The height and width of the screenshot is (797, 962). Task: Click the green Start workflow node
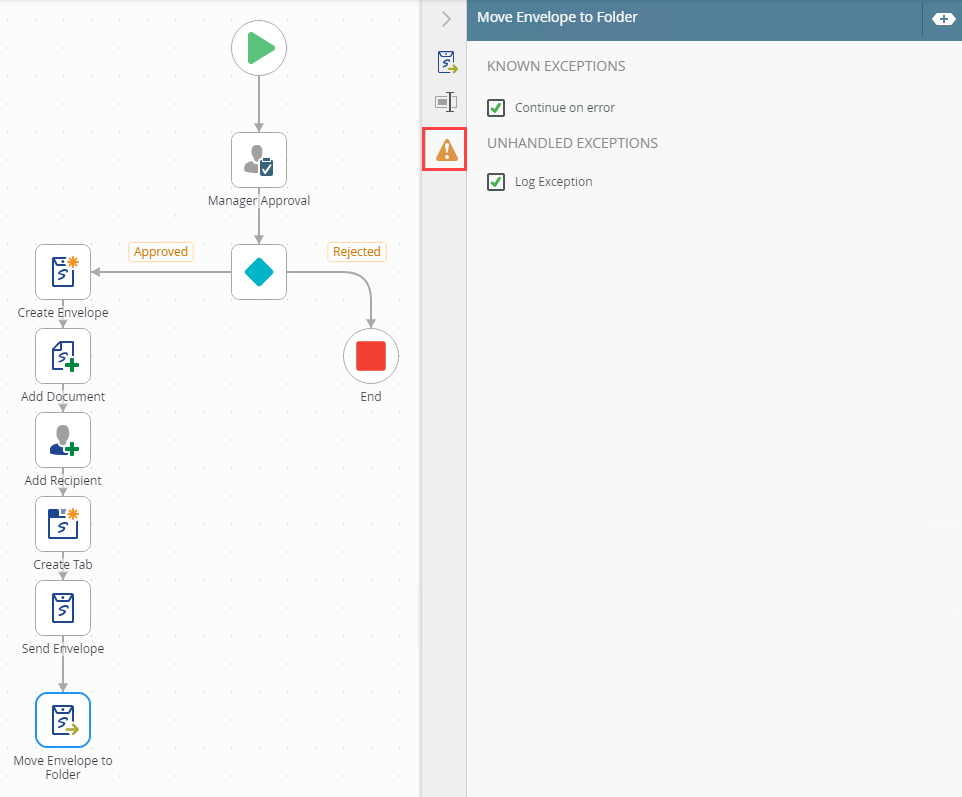tap(259, 48)
